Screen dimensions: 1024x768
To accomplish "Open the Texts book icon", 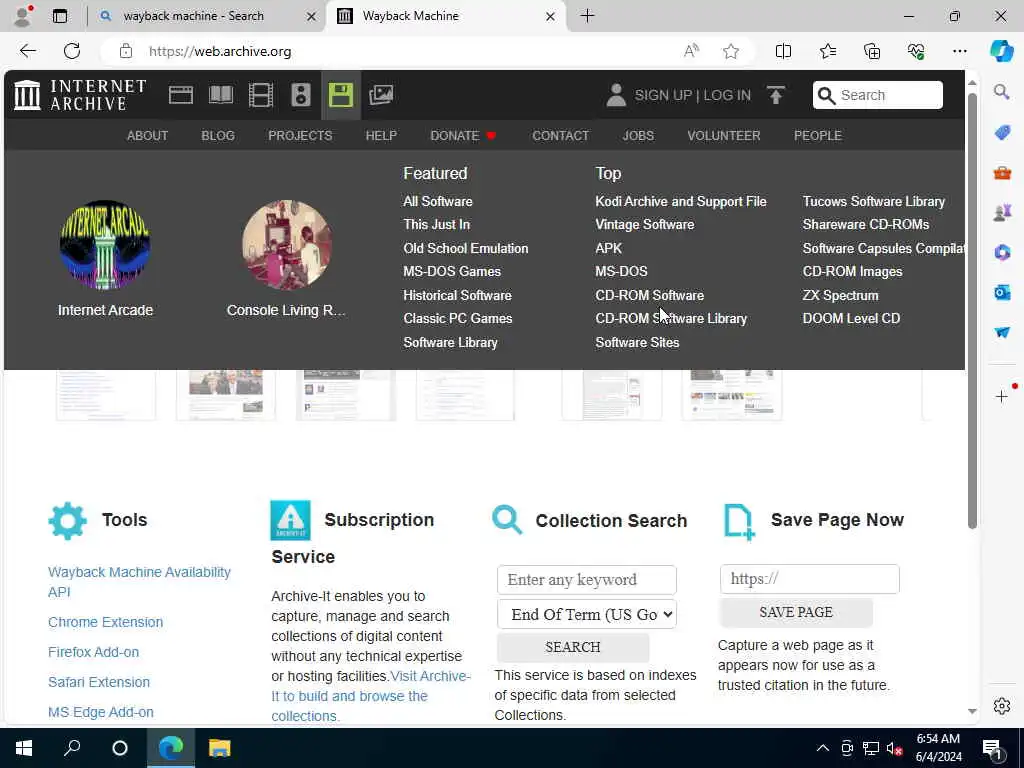I will coord(221,95).
